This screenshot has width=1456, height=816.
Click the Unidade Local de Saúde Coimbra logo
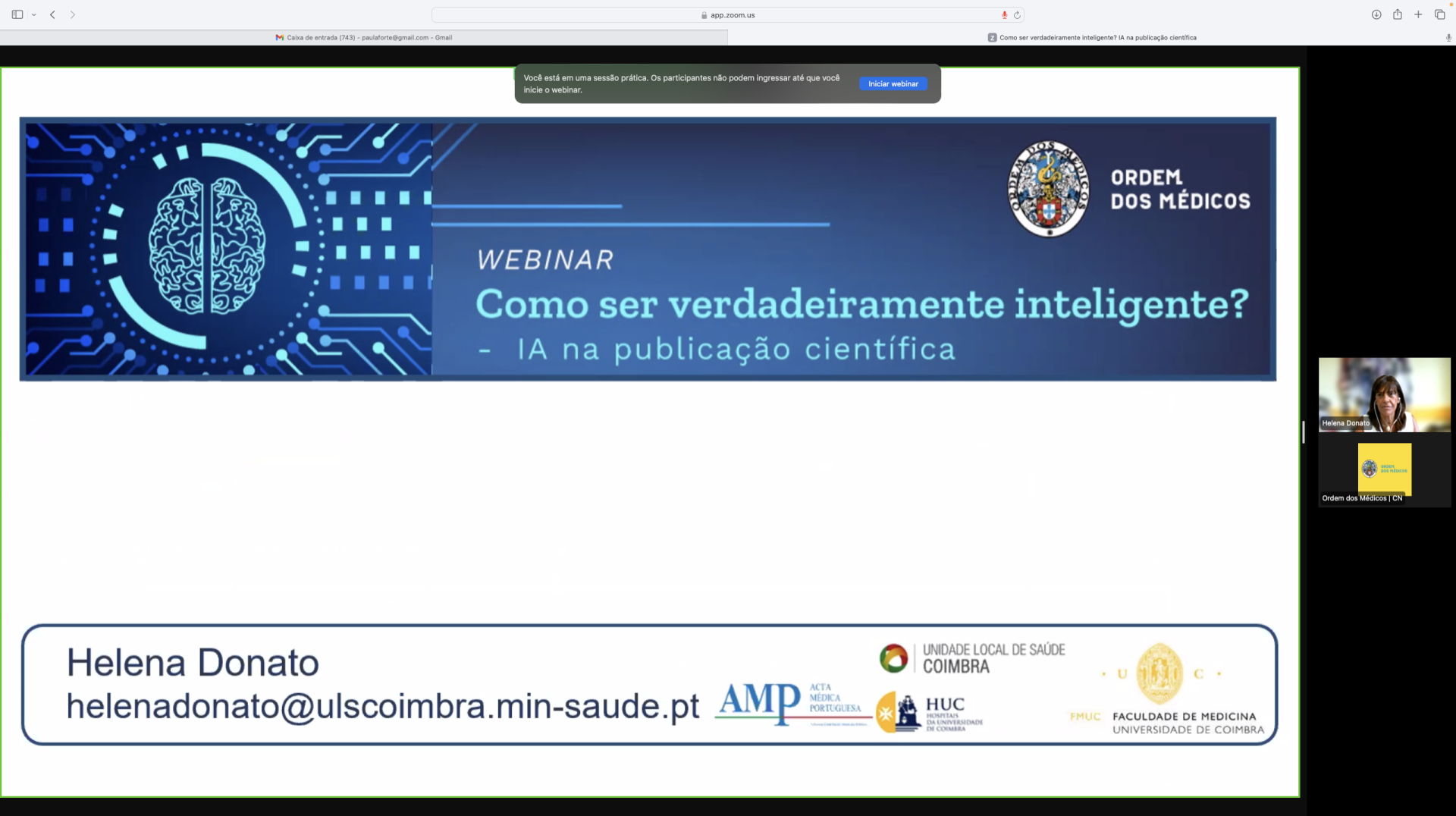point(972,658)
